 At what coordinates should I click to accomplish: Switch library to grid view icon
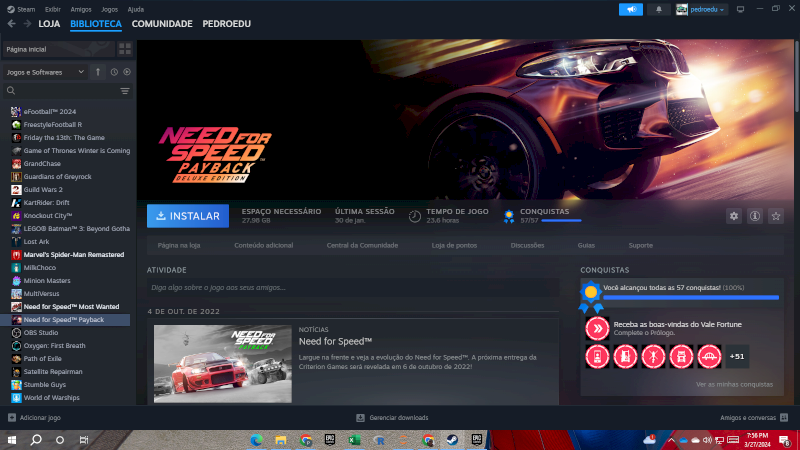point(125,48)
